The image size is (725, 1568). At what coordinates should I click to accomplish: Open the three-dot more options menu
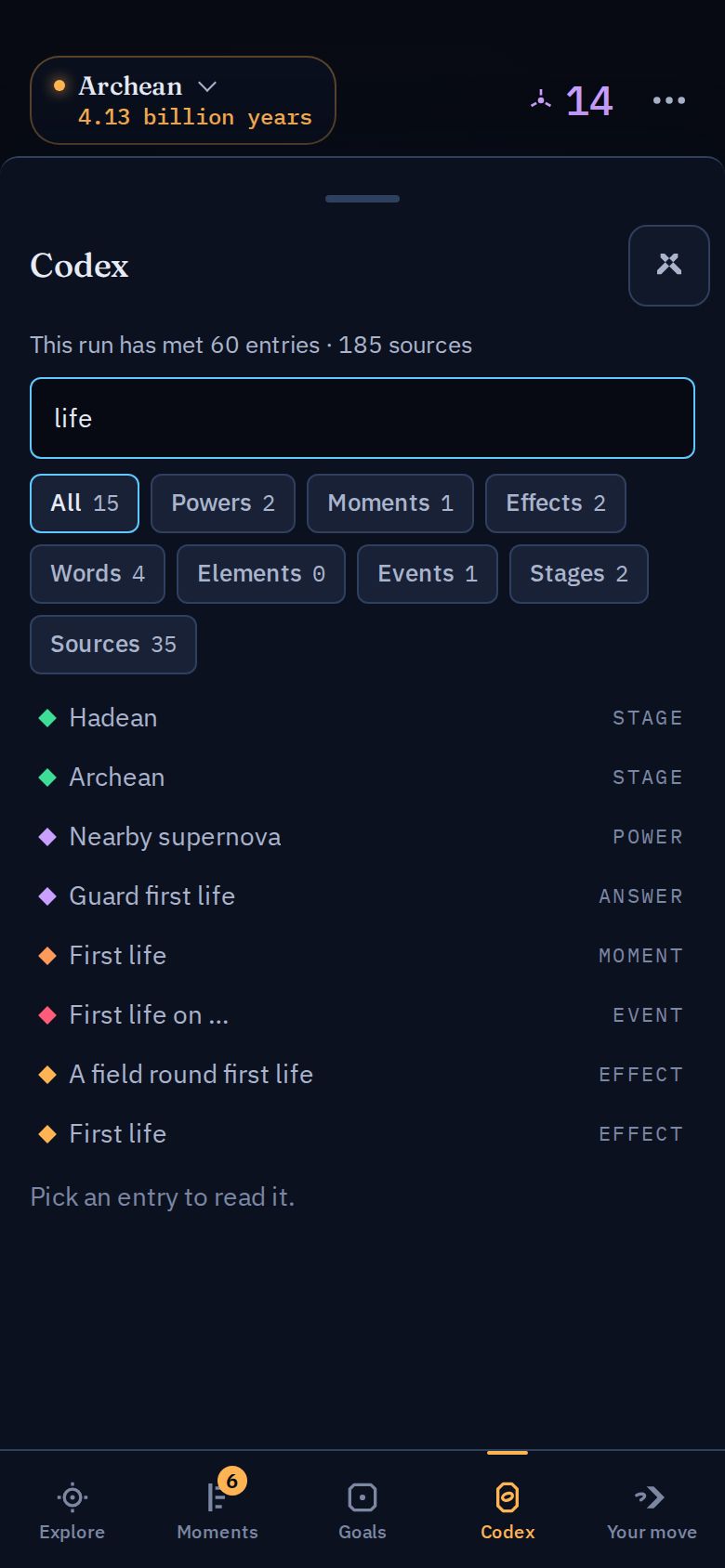[x=669, y=100]
